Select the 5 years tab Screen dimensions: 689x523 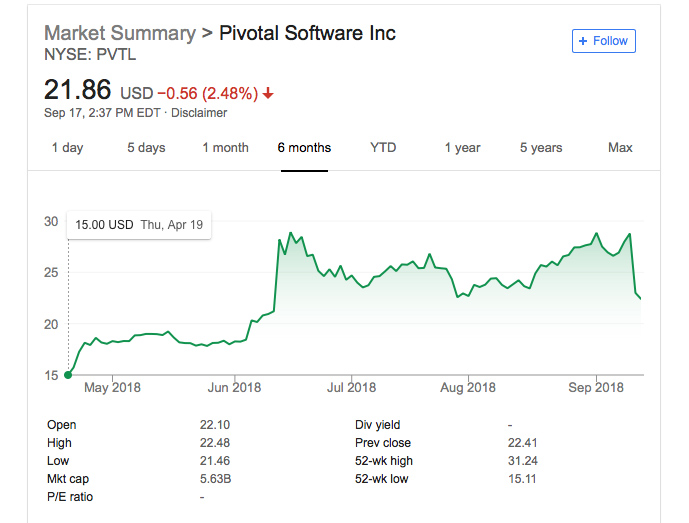(x=541, y=148)
